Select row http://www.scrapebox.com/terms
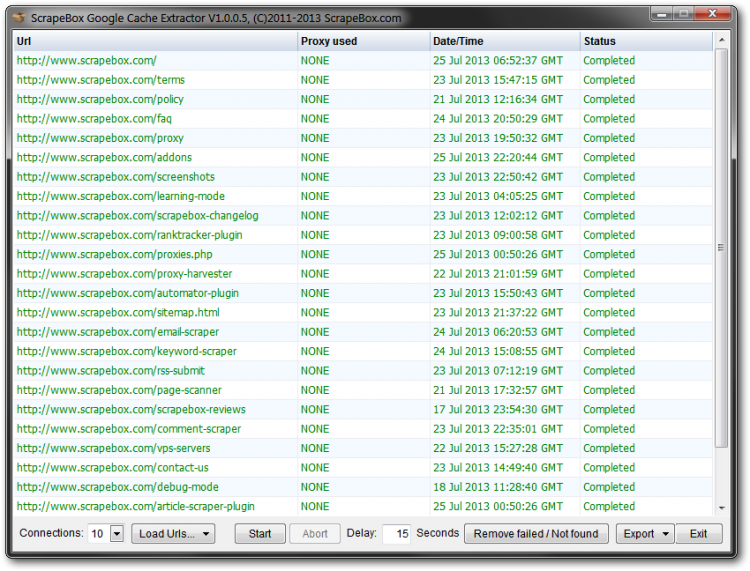 (x=363, y=80)
